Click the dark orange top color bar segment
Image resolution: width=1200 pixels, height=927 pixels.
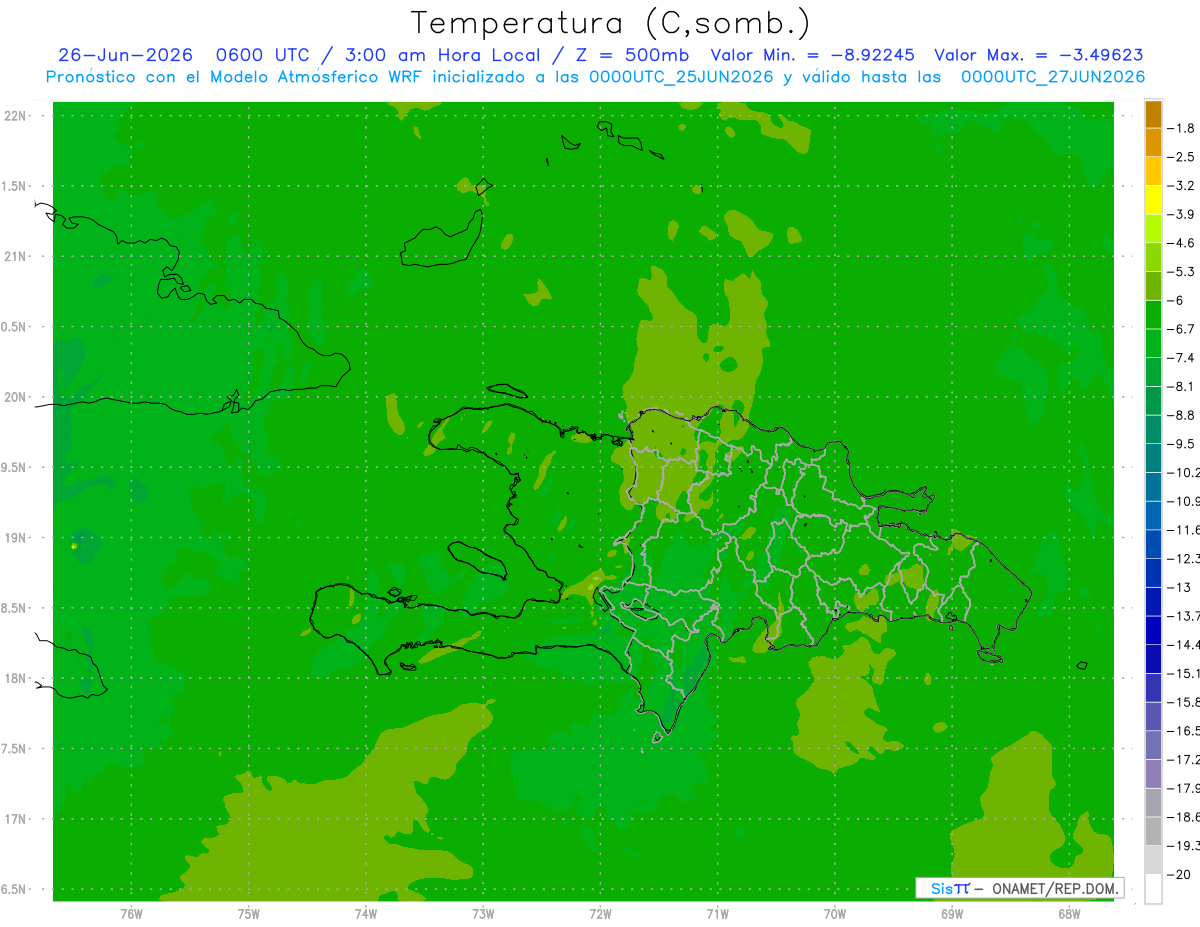pyautogui.click(x=1153, y=114)
